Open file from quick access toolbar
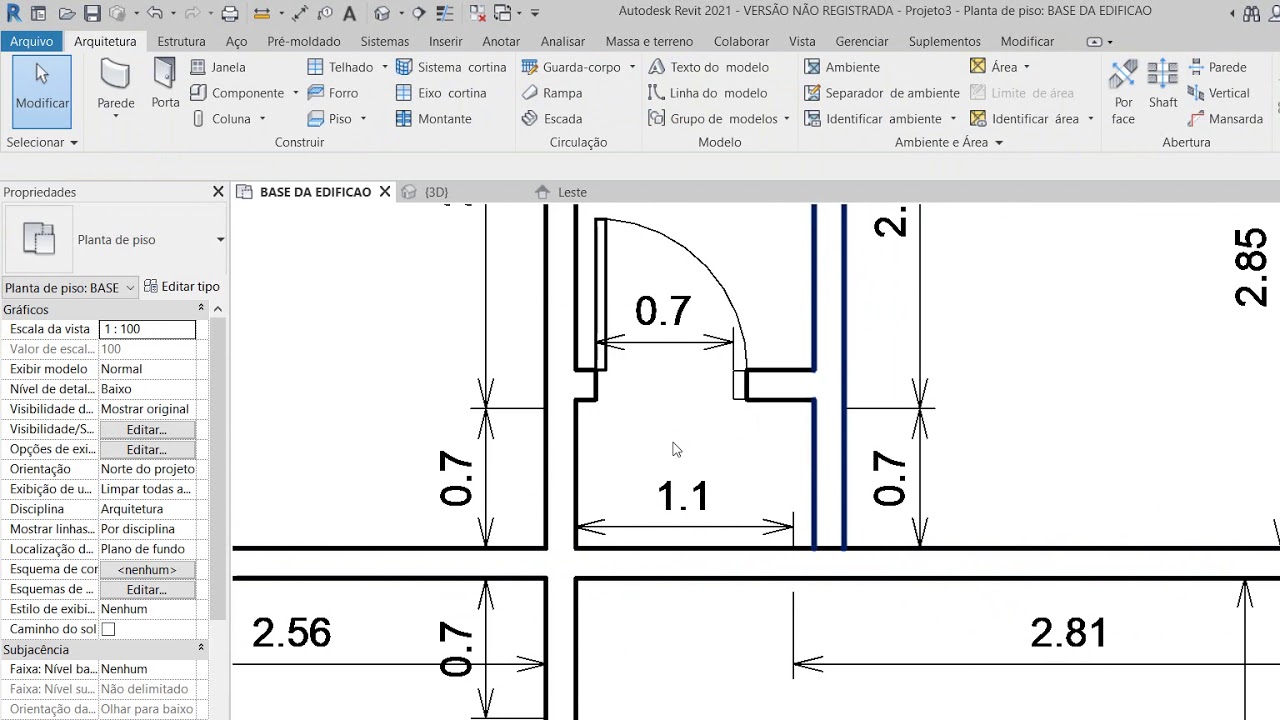 click(67, 14)
